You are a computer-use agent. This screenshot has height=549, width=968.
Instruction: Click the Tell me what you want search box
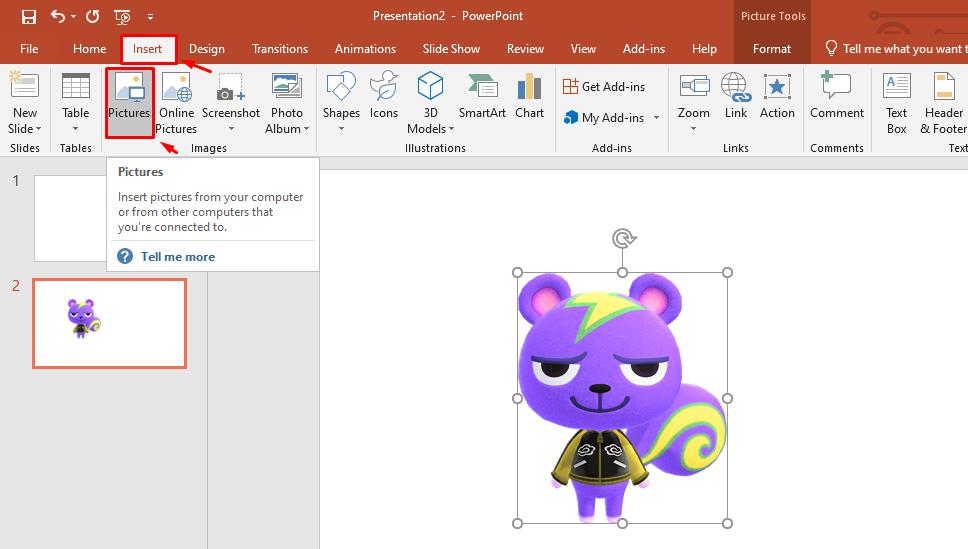[x=896, y=49]
